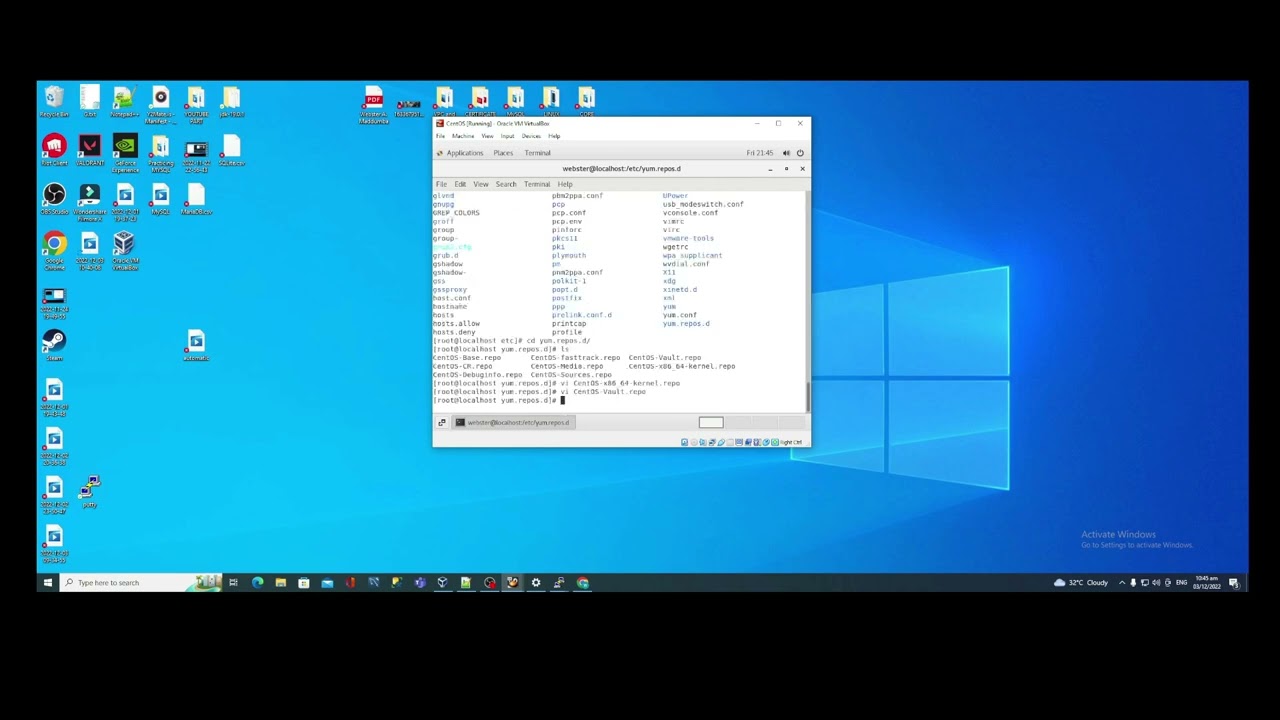Click the Fri 21:45 clock in CentOS panel
Viewport: 1280px width, 720px height.
tap(760, 153)
